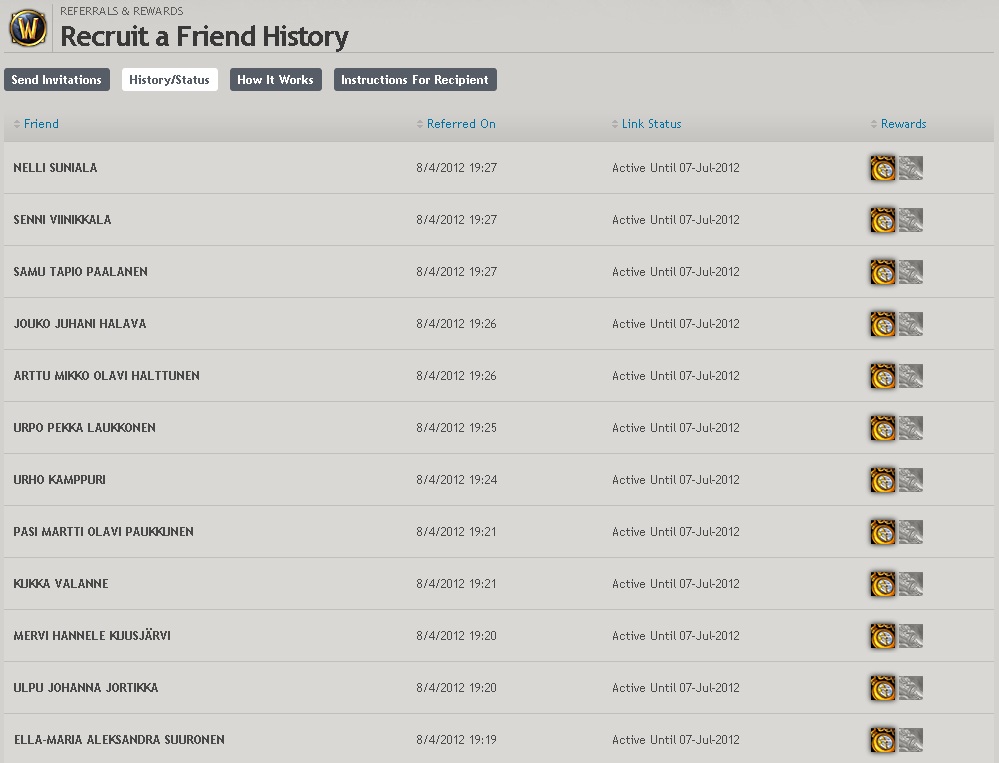
Task: Sort the table by Link Status column
Action: (651, 124)
